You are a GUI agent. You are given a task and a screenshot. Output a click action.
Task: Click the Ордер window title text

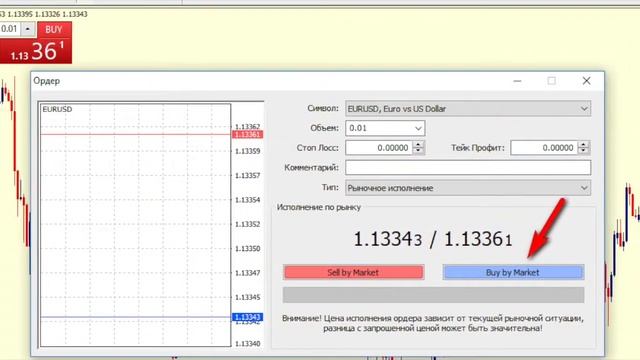(47, 81)
